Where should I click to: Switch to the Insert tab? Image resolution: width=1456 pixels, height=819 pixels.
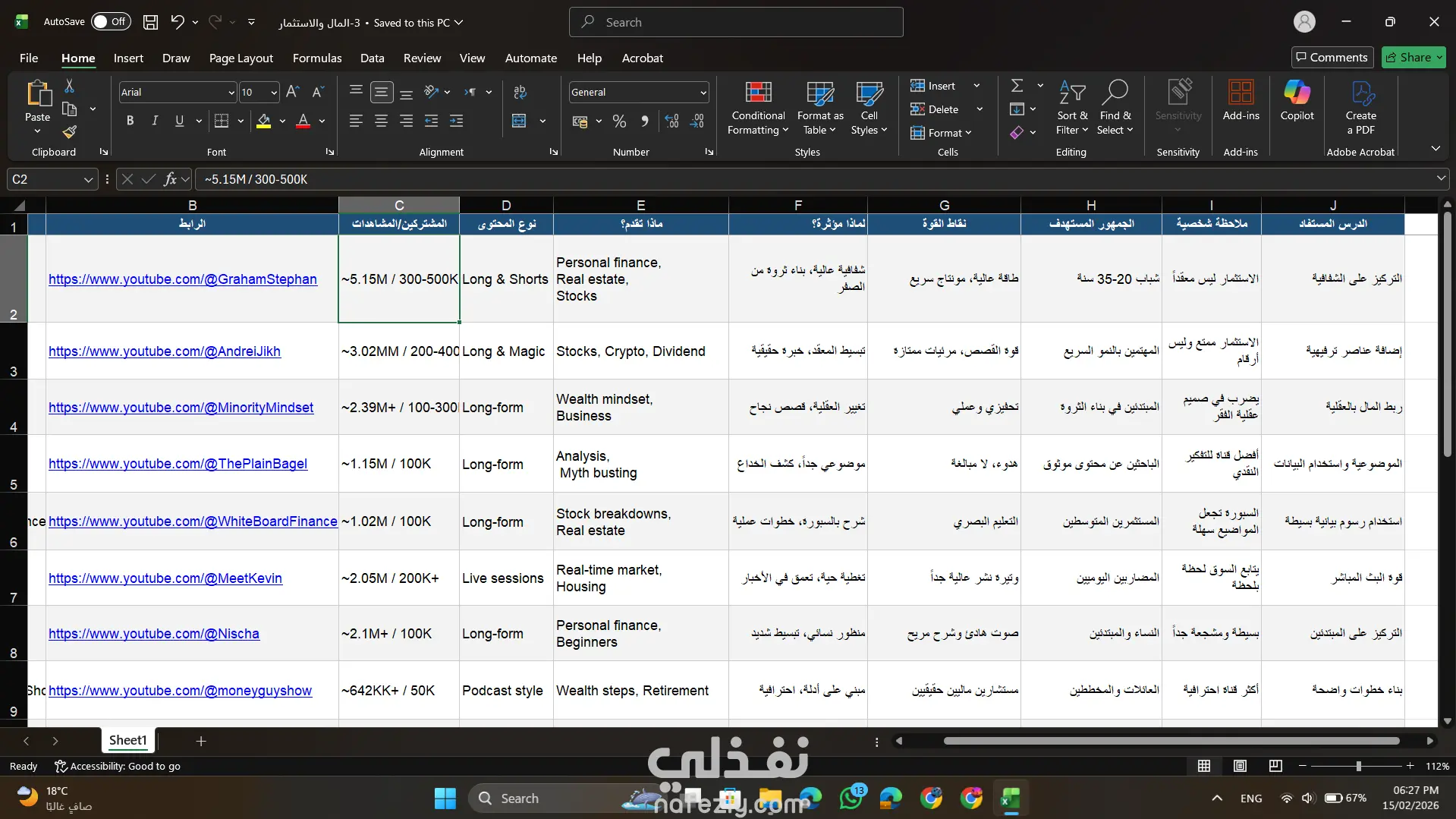[128, 58]
